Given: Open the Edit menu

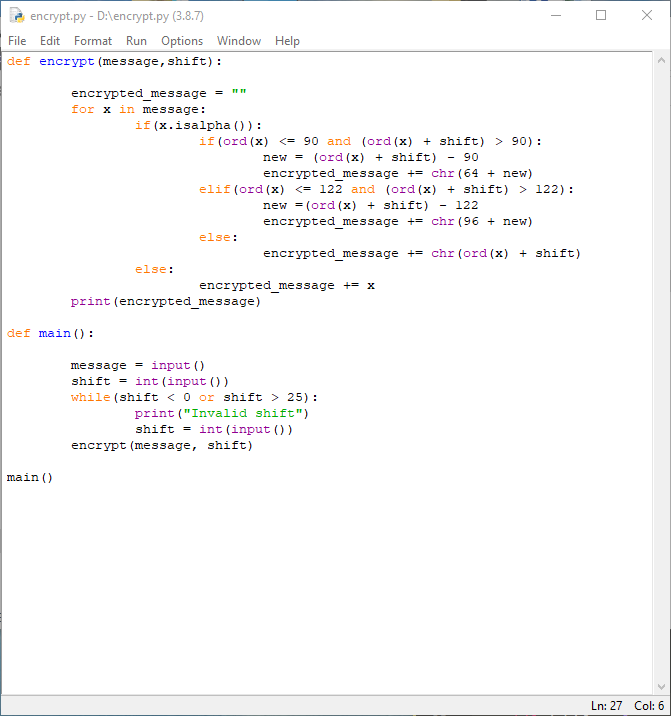Looking at the screenshot, I should click(50, 41).
